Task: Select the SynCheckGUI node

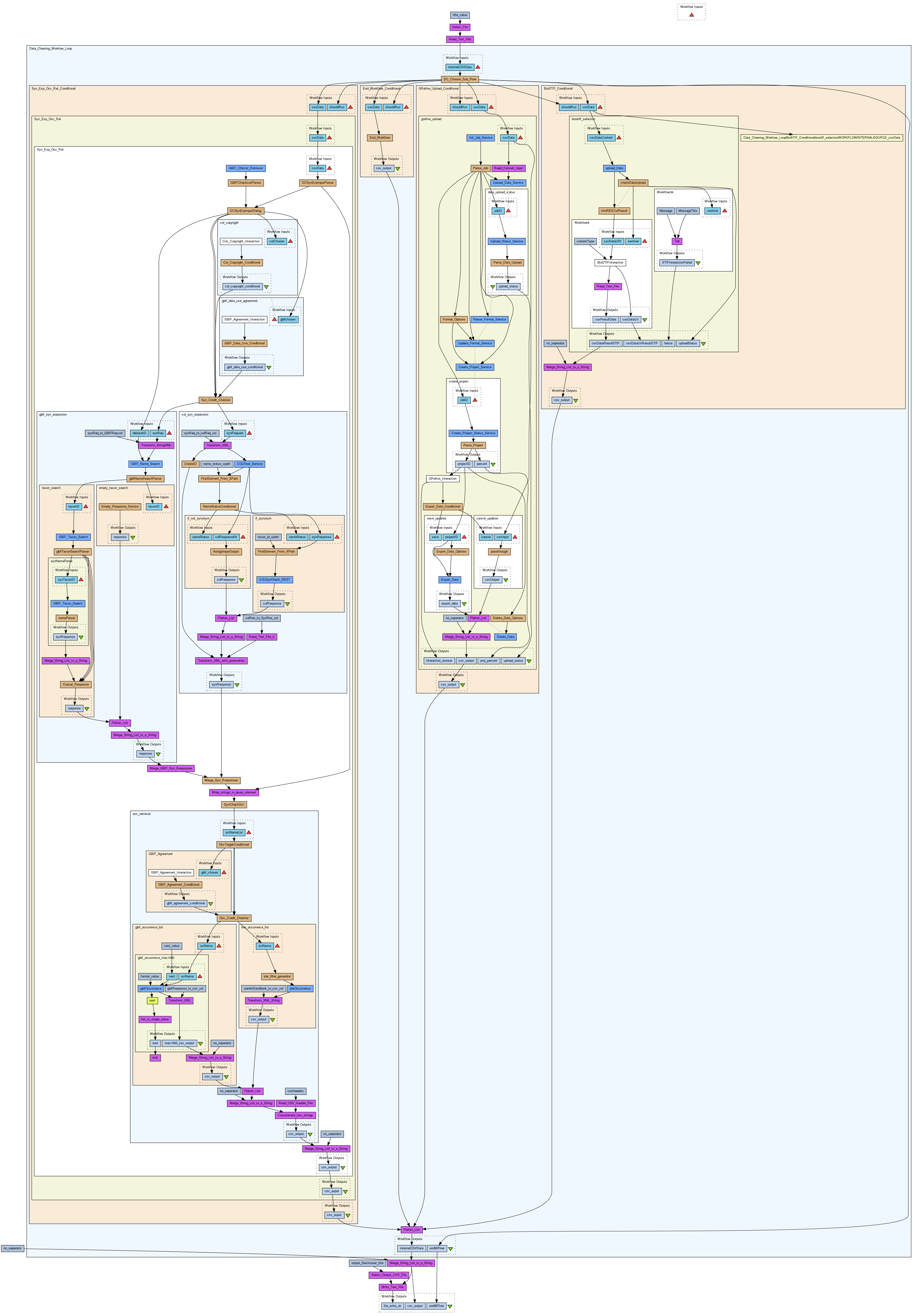Action: [234, 805]
